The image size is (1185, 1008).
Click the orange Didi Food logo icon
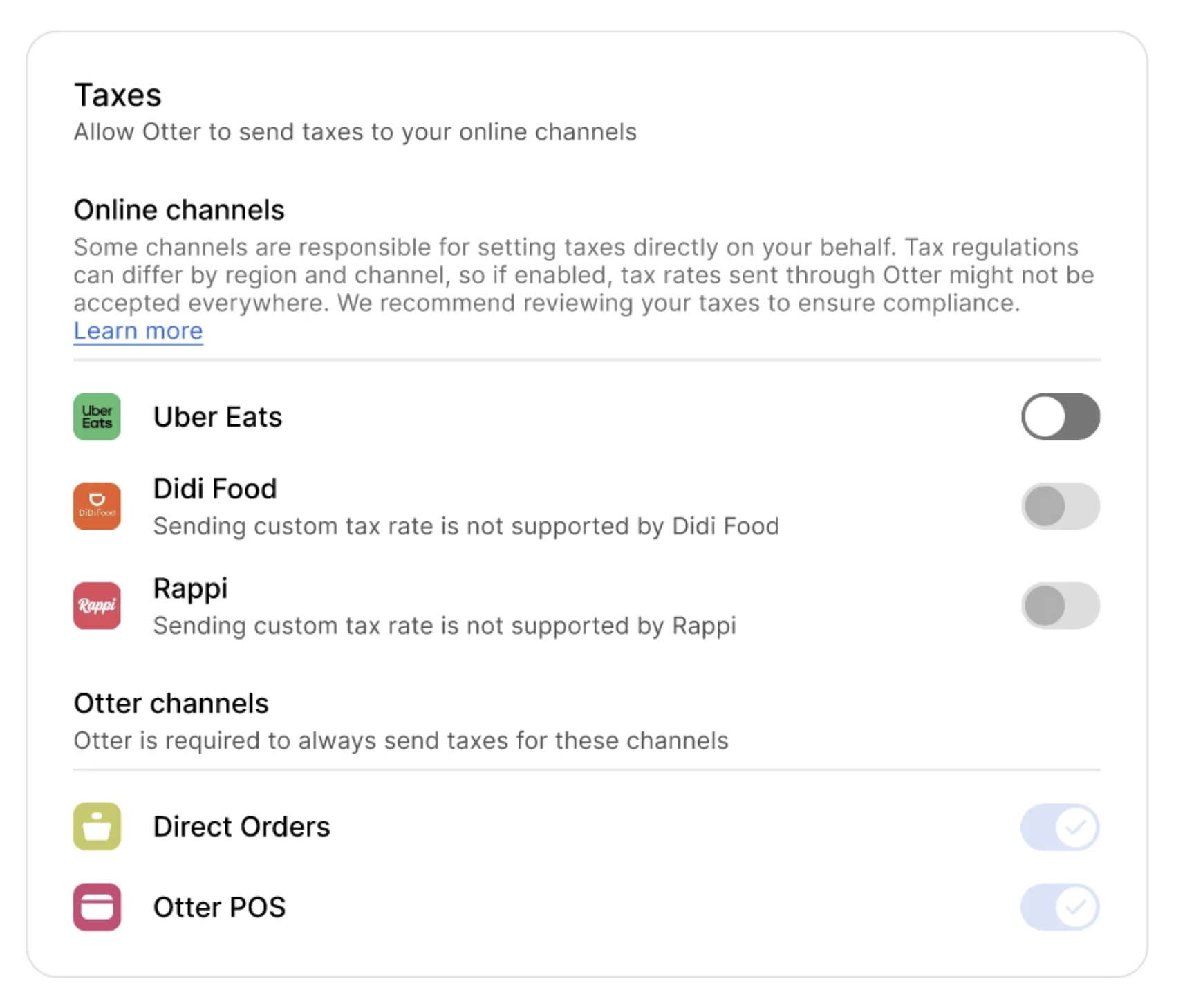click(97, 506)
